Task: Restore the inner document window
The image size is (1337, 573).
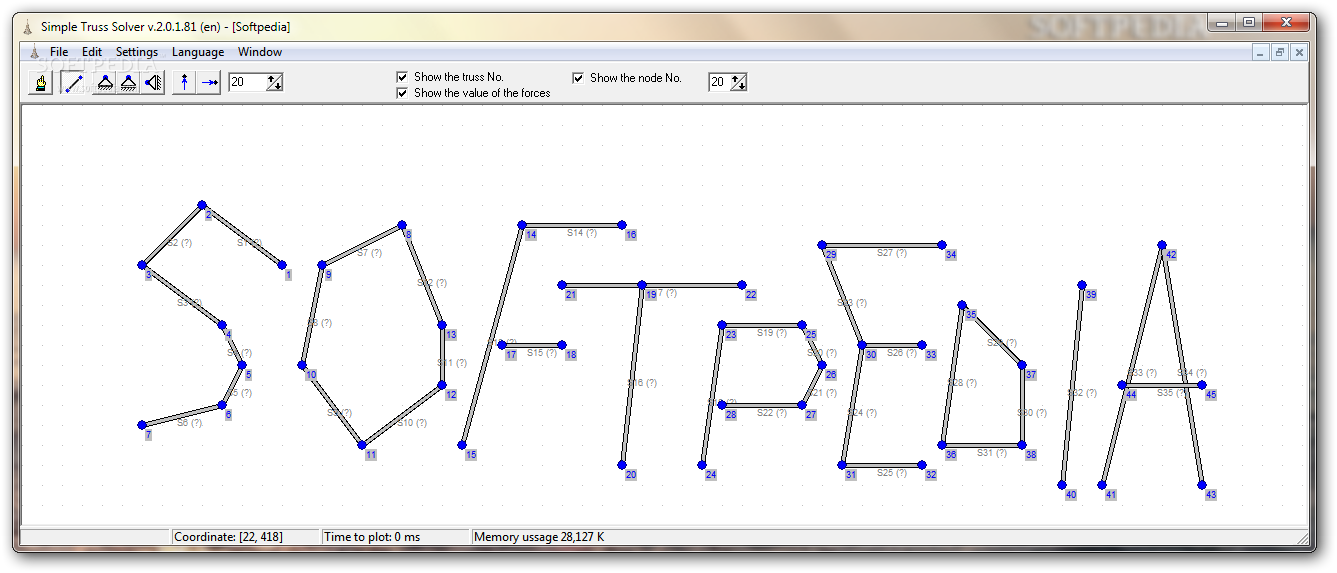Action: pyautogui.click(x=1280, y=53)
